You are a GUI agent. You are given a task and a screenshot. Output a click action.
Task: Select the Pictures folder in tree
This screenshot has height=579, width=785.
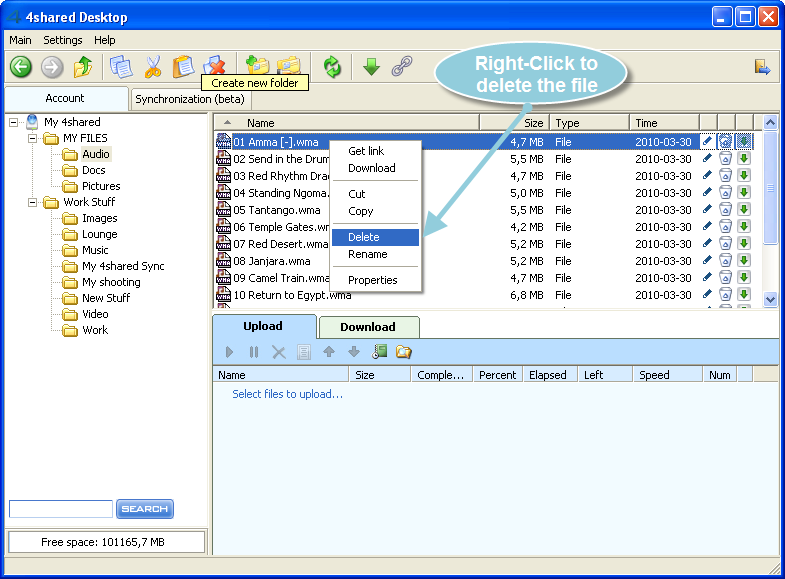[101, 186]
